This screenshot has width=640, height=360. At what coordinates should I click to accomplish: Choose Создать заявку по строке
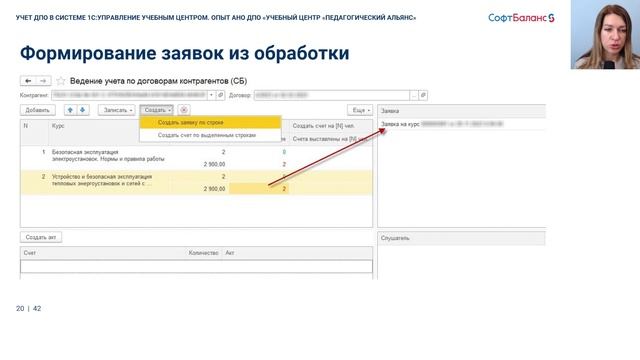(x=210, y=122)
